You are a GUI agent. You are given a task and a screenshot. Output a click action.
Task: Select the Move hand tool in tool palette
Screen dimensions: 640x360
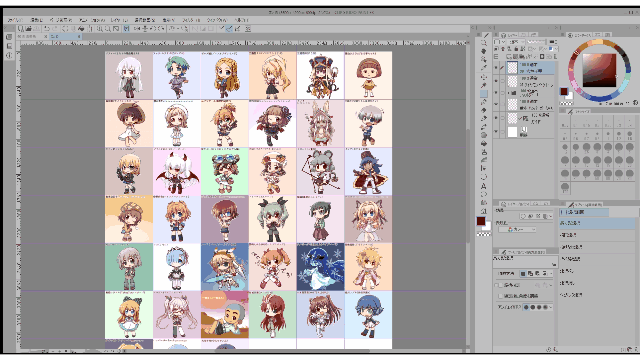pos(484,51)
